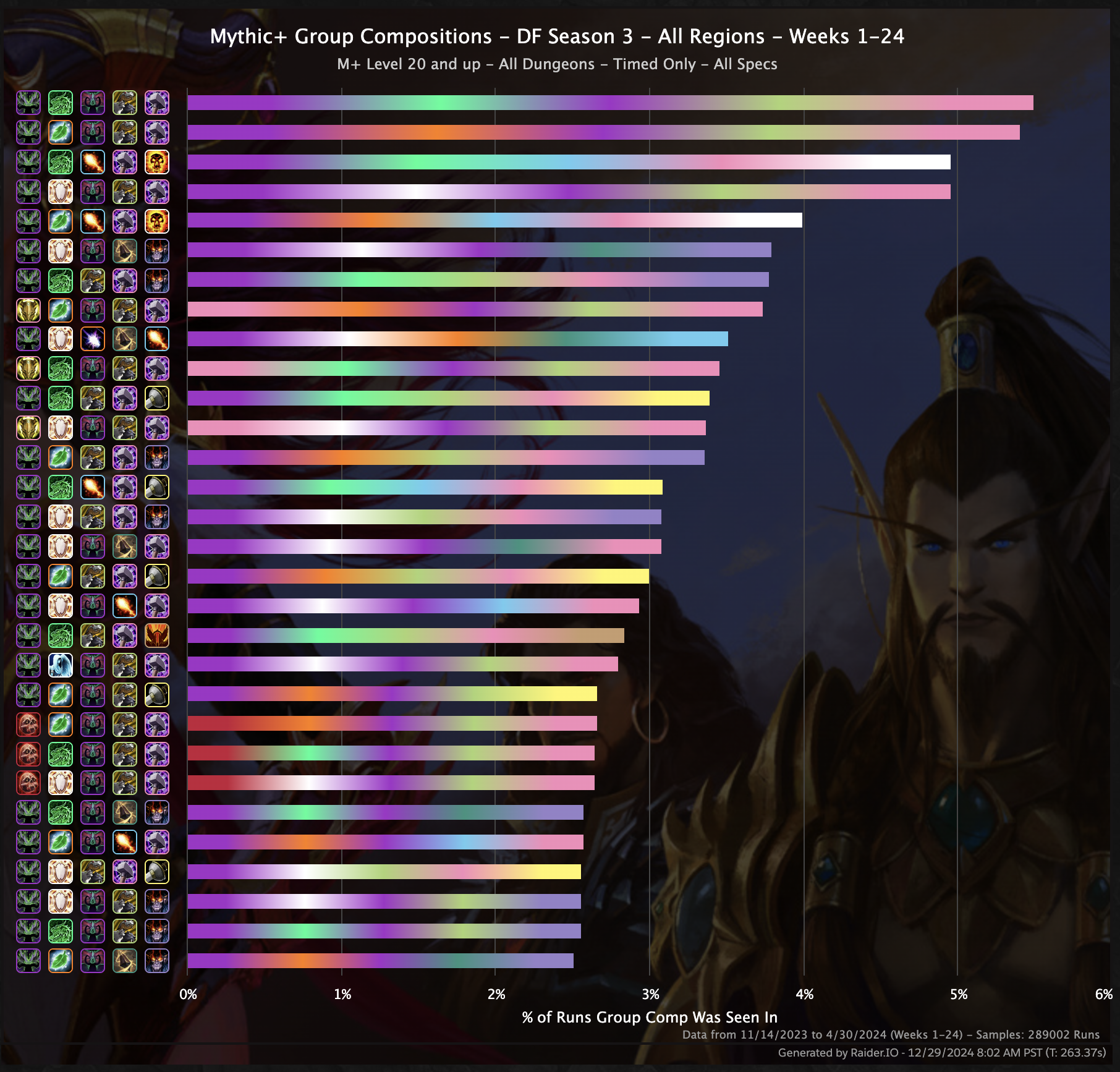Viewport: 1120px width, 1072px height.
Task: Click the Vengeance Demon Hunter icon in bottom row
Action: coord(28,961)
